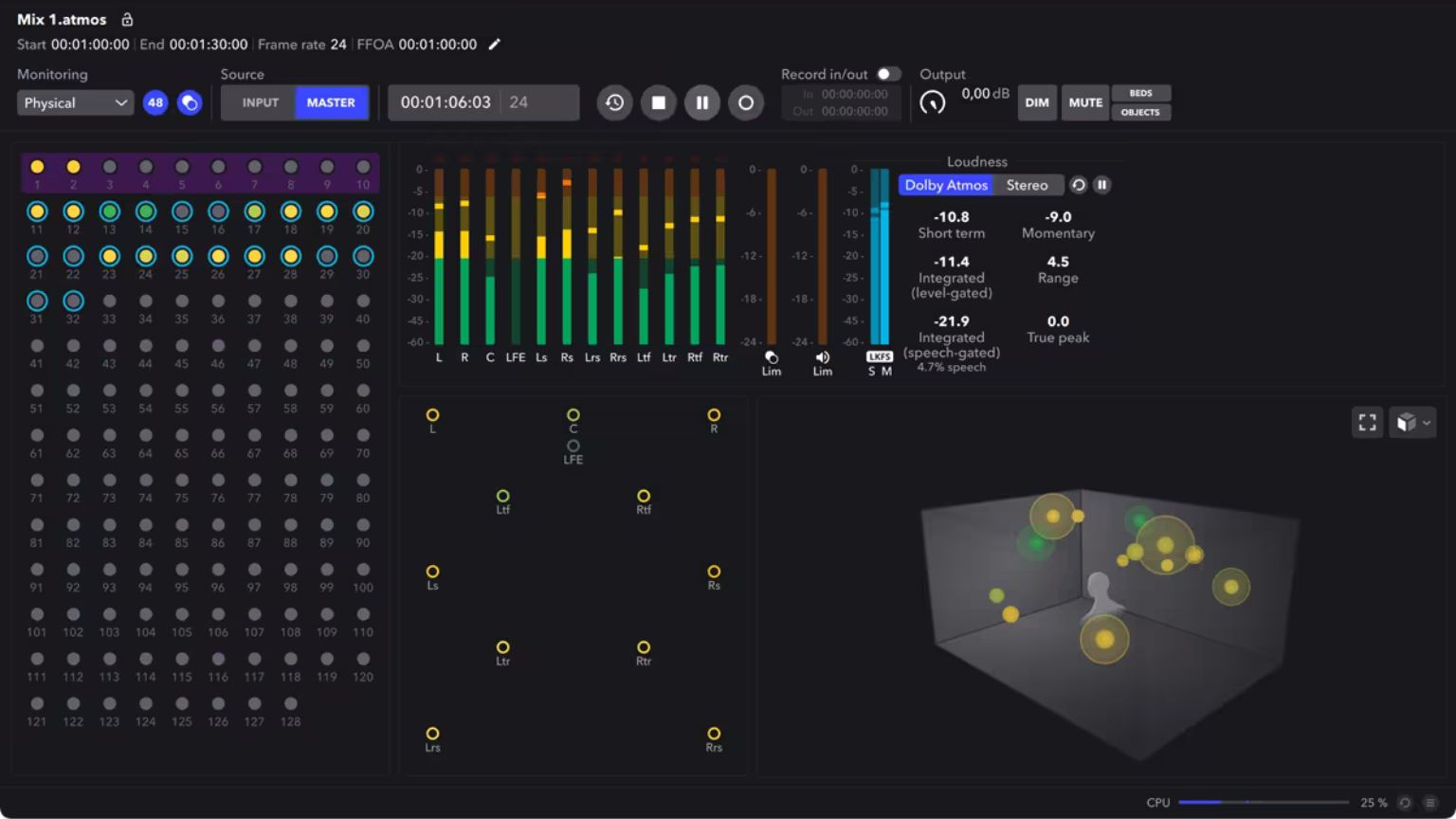
Task: Click the Rs speaker in layout
Action: point(714,572)
